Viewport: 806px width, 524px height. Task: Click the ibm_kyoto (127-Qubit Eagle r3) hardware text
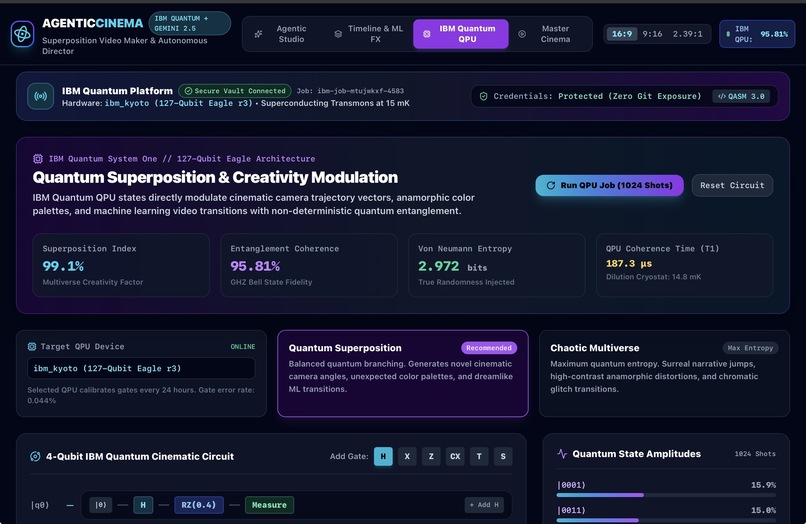click(178, 103)
